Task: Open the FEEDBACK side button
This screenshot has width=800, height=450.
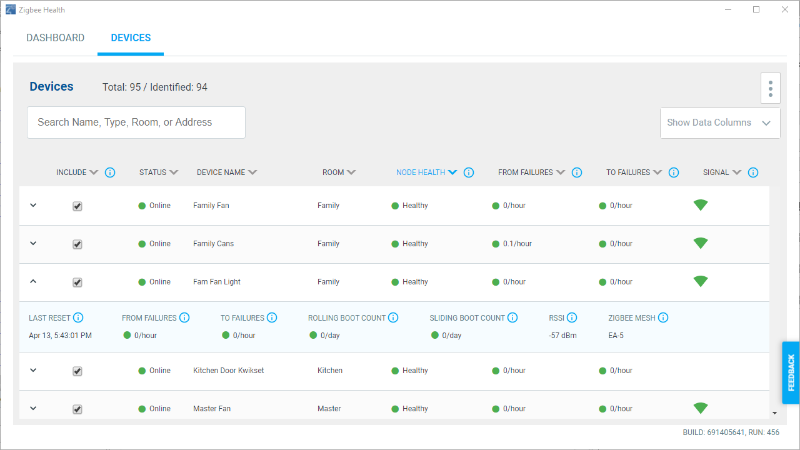Action: coord(791,372)
